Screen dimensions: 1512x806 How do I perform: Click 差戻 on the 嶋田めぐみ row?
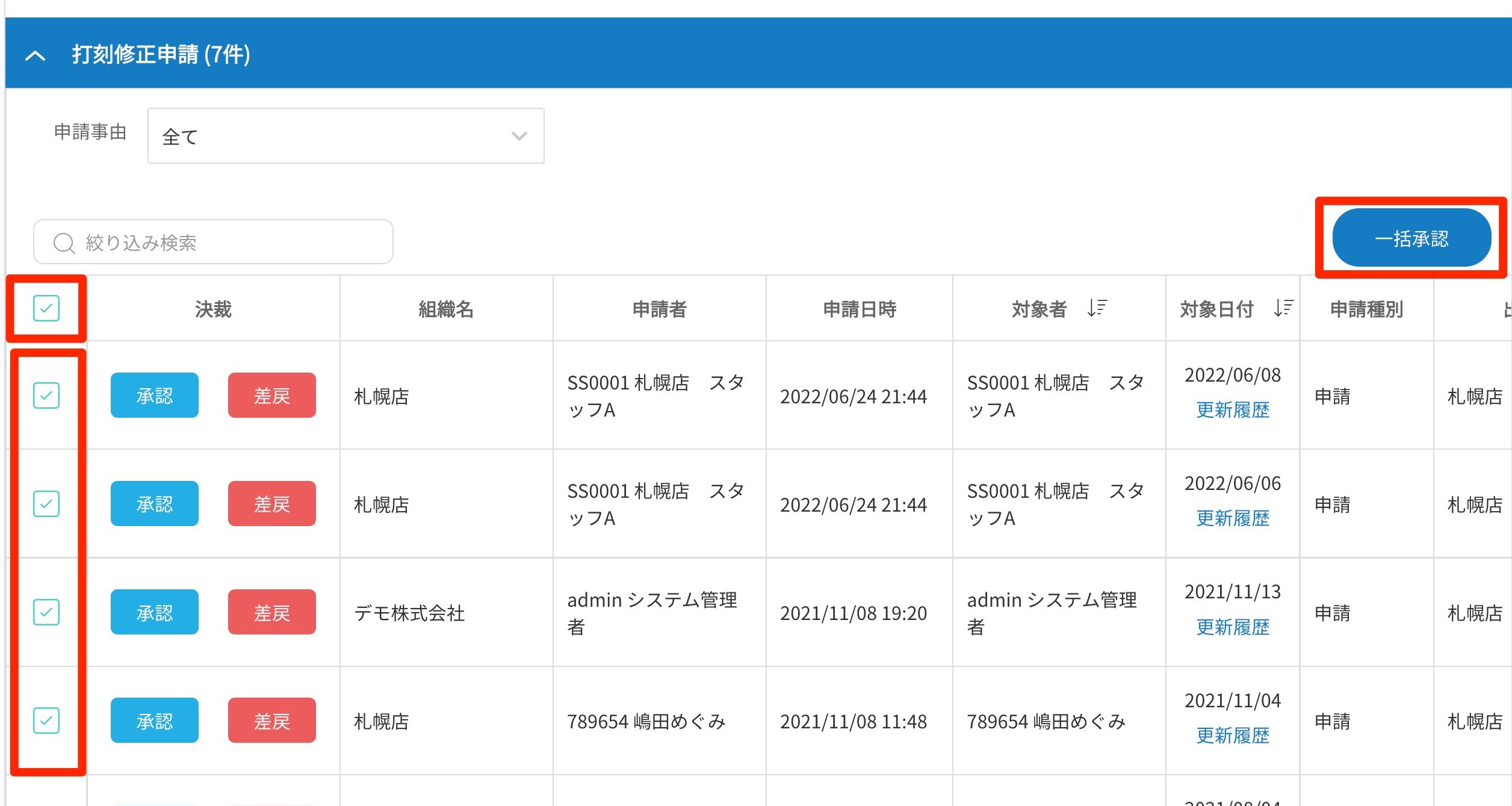pos(271,721)
